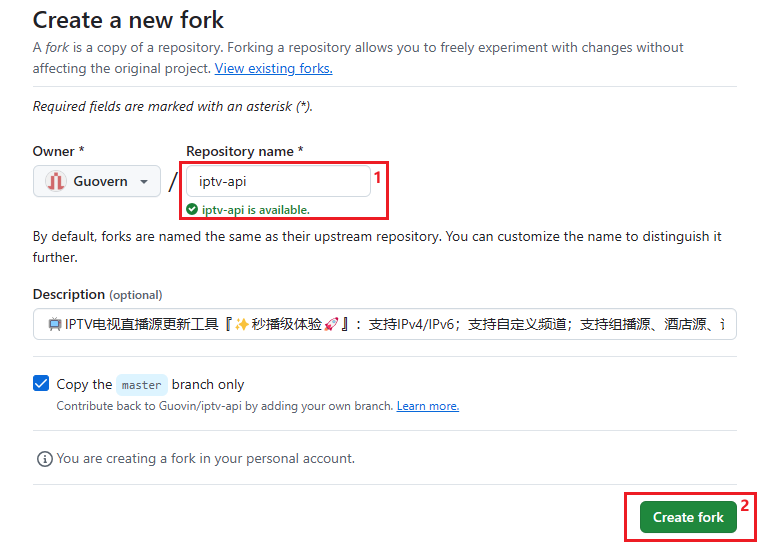Open the Guovern owner dropdown
This screenshot has width=769, height=556.
click(97, 181)
